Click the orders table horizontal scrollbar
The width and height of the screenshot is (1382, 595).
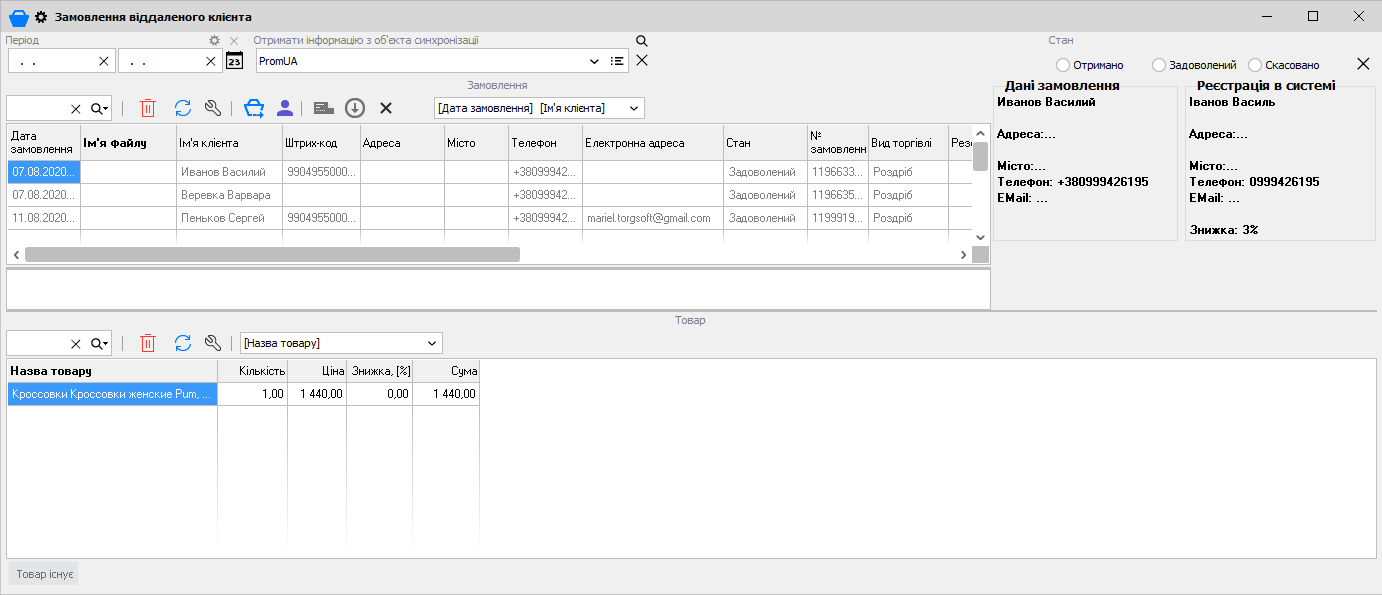click(x=272, y=255)
